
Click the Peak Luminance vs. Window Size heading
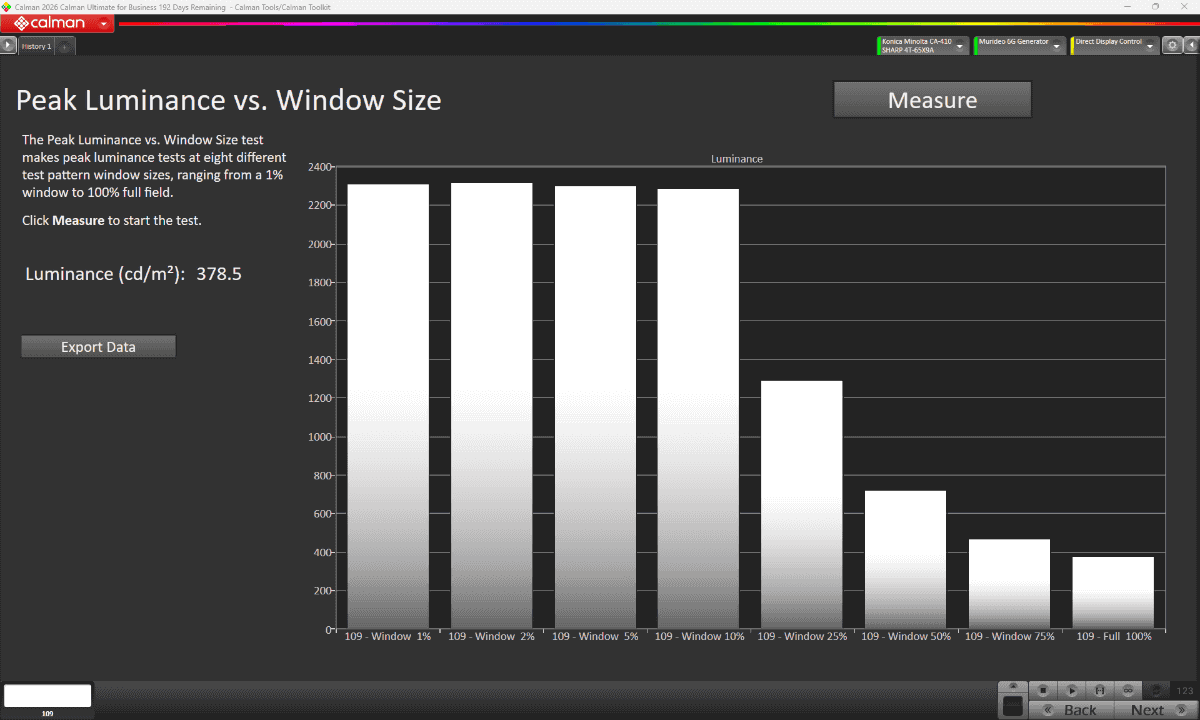229,100
